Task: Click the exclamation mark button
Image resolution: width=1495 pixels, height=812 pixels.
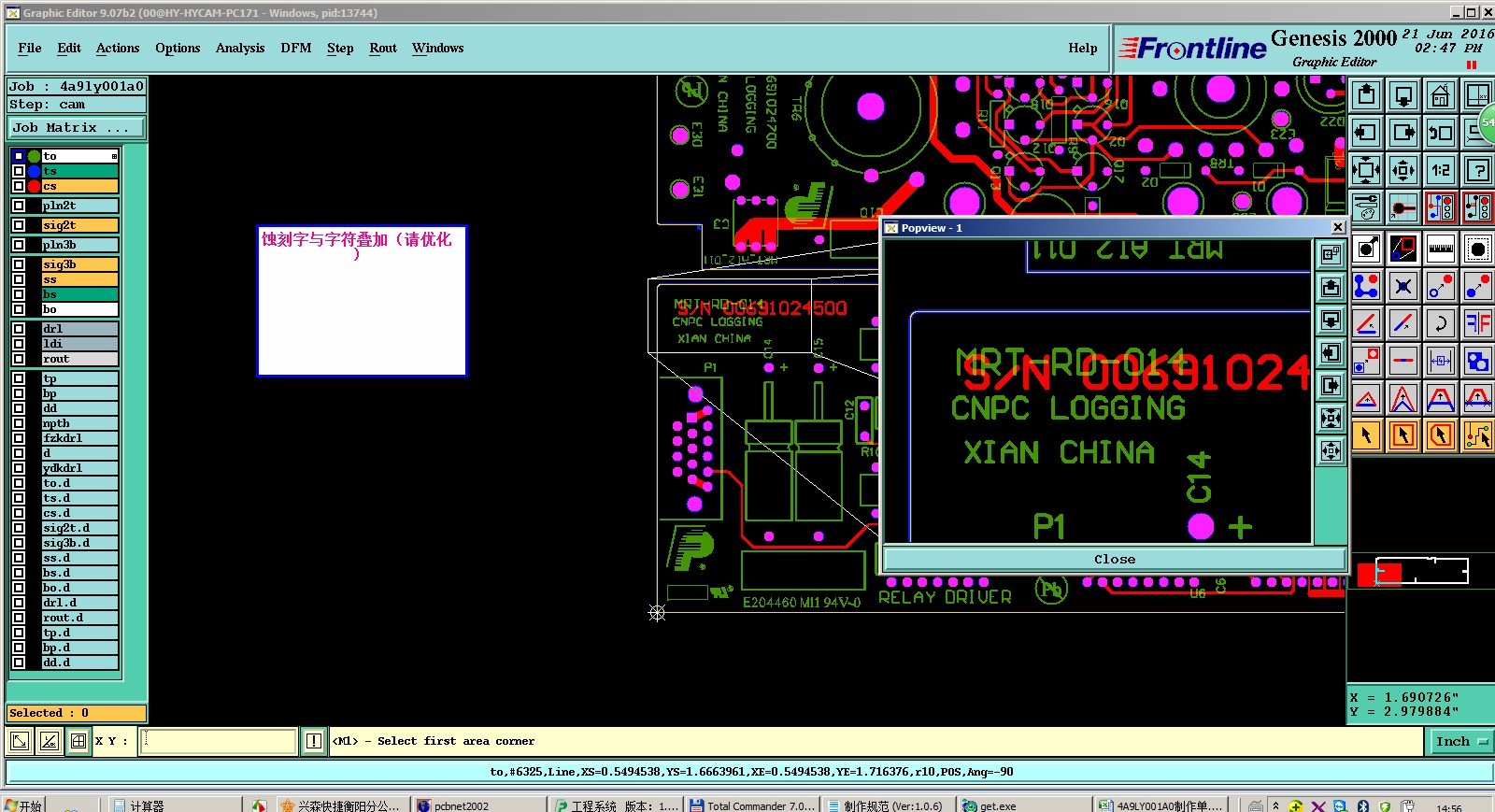Action: (314, 742)
